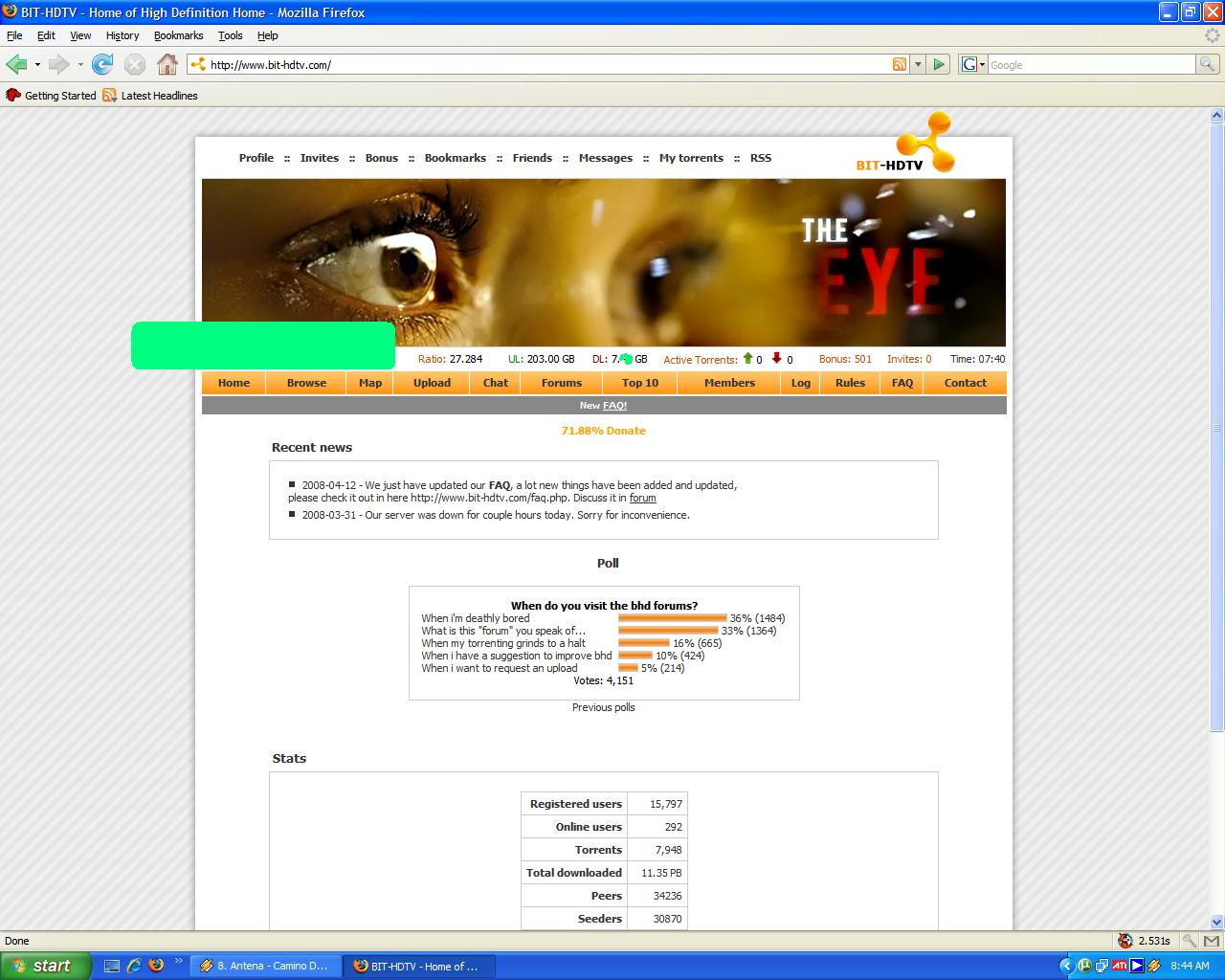Image resolution: width=1225 pixels, height=980 pixels.
Task: Click the grey Forward arrow button
Action: point(59,64)
